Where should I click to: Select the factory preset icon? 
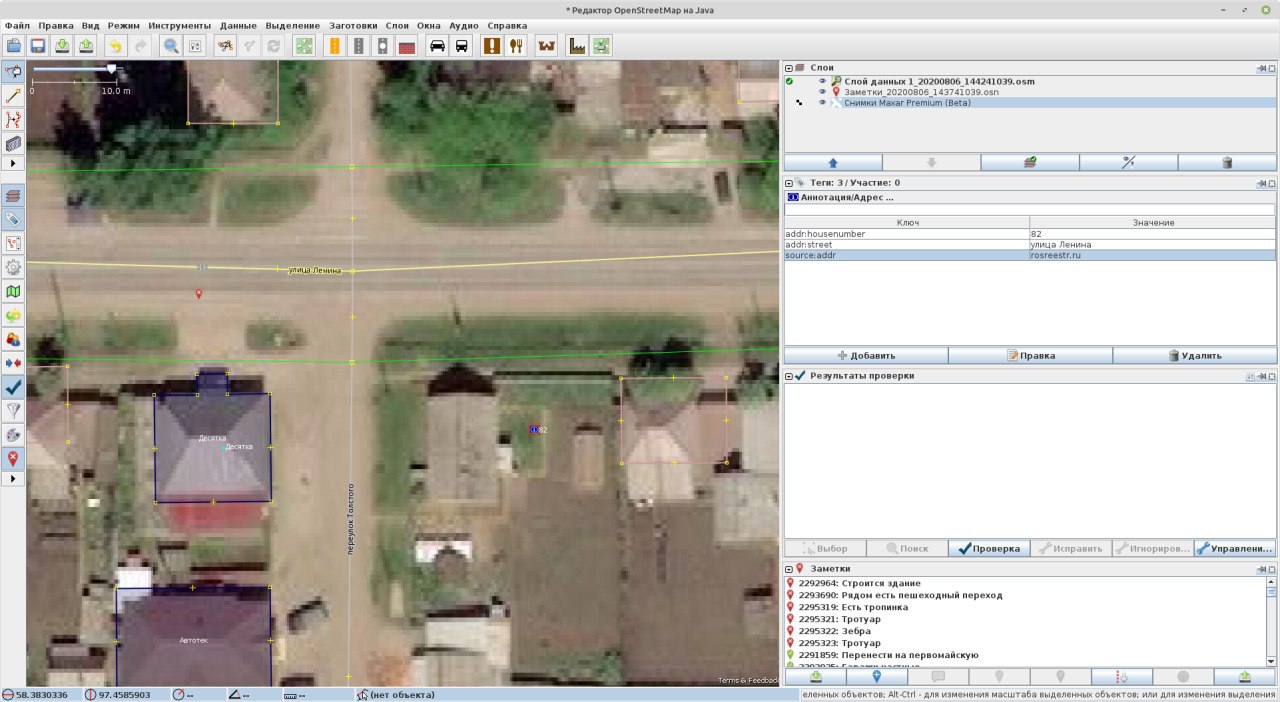[x=577, y=46]
